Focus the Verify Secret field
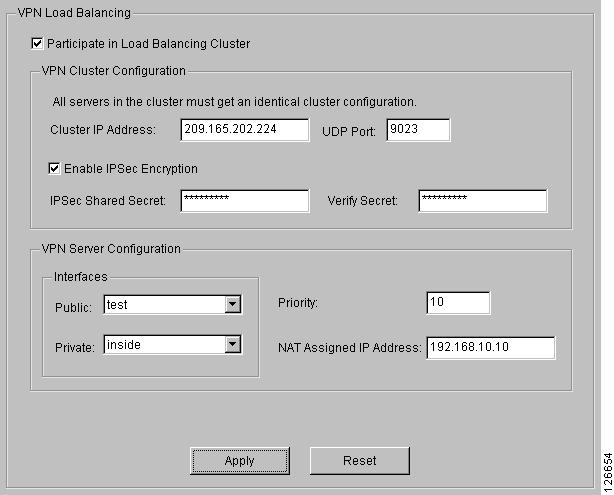This screenshot has width=614, height=495. coord(483,201)
